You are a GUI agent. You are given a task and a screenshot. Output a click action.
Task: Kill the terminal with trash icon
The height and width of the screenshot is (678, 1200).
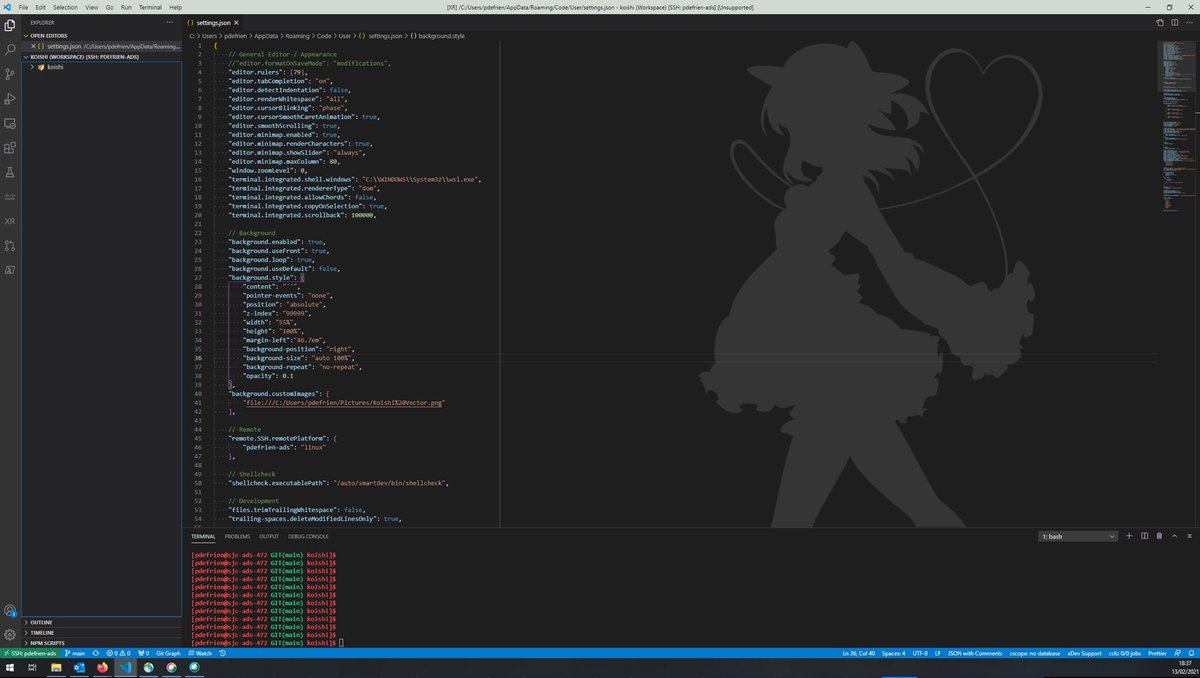(x=1159, y=536)
